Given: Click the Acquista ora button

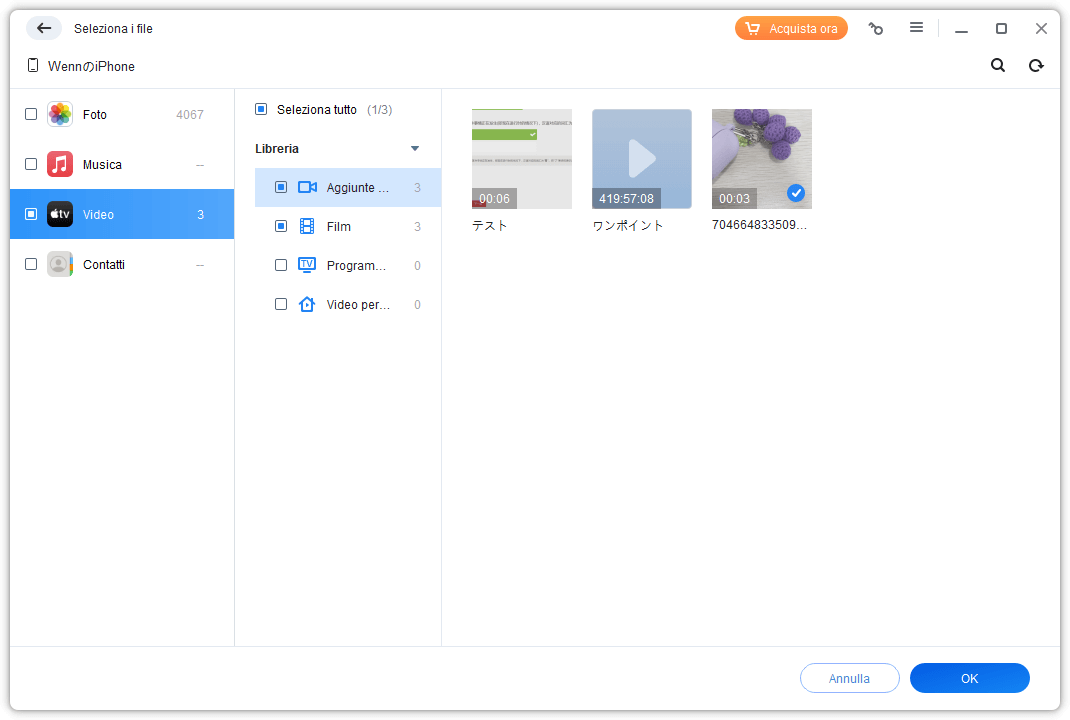Looking at the screenshot, I should pos(791,28).
